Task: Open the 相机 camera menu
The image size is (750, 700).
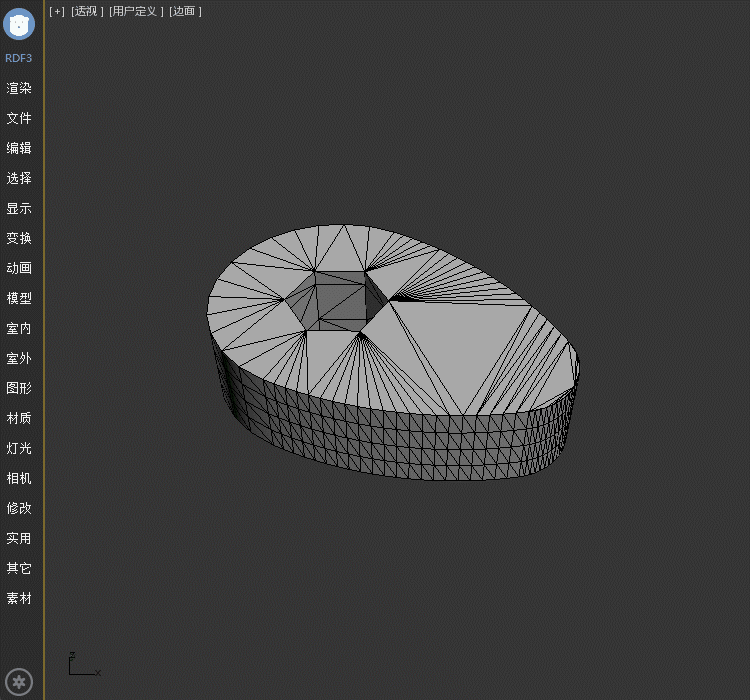Action: 19,478
